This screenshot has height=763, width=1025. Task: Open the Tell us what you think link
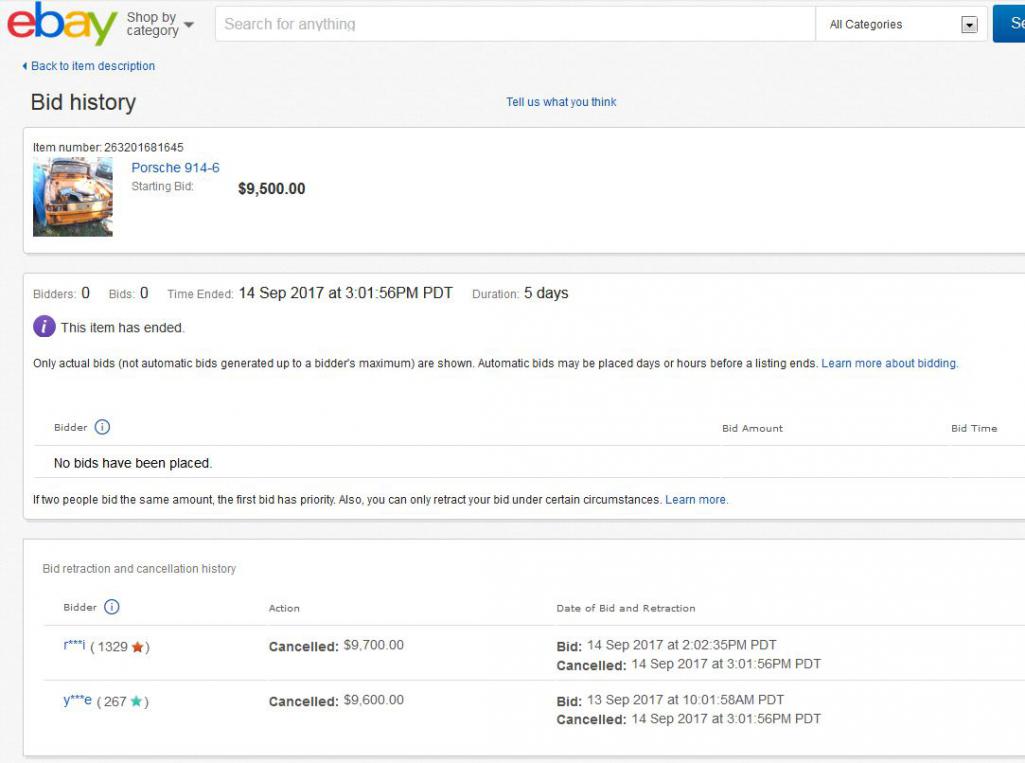click(x=561, y=102)
